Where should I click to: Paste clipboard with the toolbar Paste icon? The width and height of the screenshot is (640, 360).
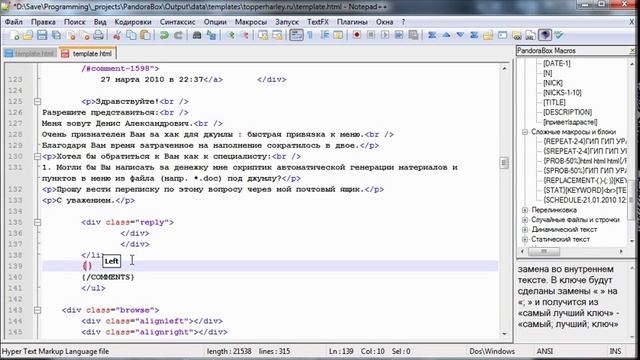[145, 36]
